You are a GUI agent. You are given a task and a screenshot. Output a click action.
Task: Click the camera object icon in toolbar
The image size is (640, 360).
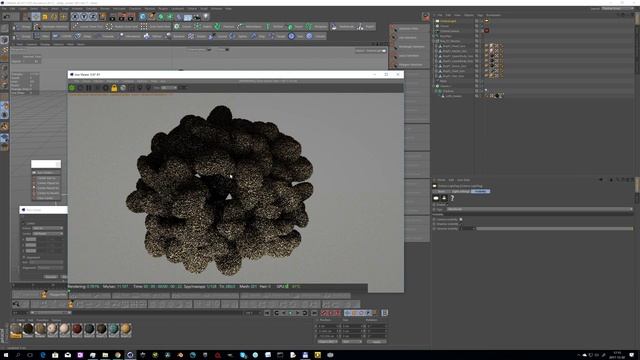click(197, 17)
